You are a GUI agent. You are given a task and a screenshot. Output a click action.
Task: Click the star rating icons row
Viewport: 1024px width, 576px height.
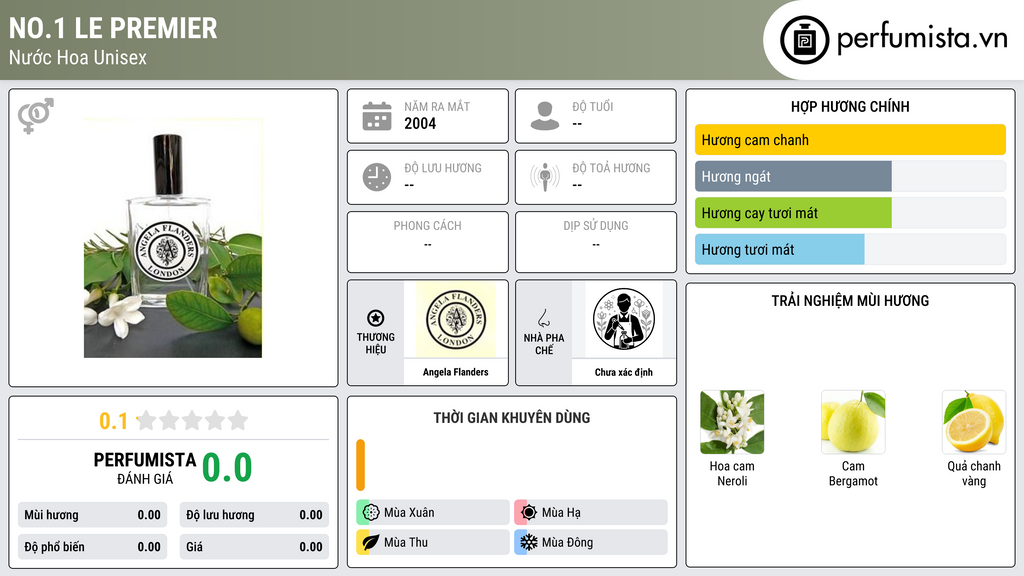pos(192,420)
